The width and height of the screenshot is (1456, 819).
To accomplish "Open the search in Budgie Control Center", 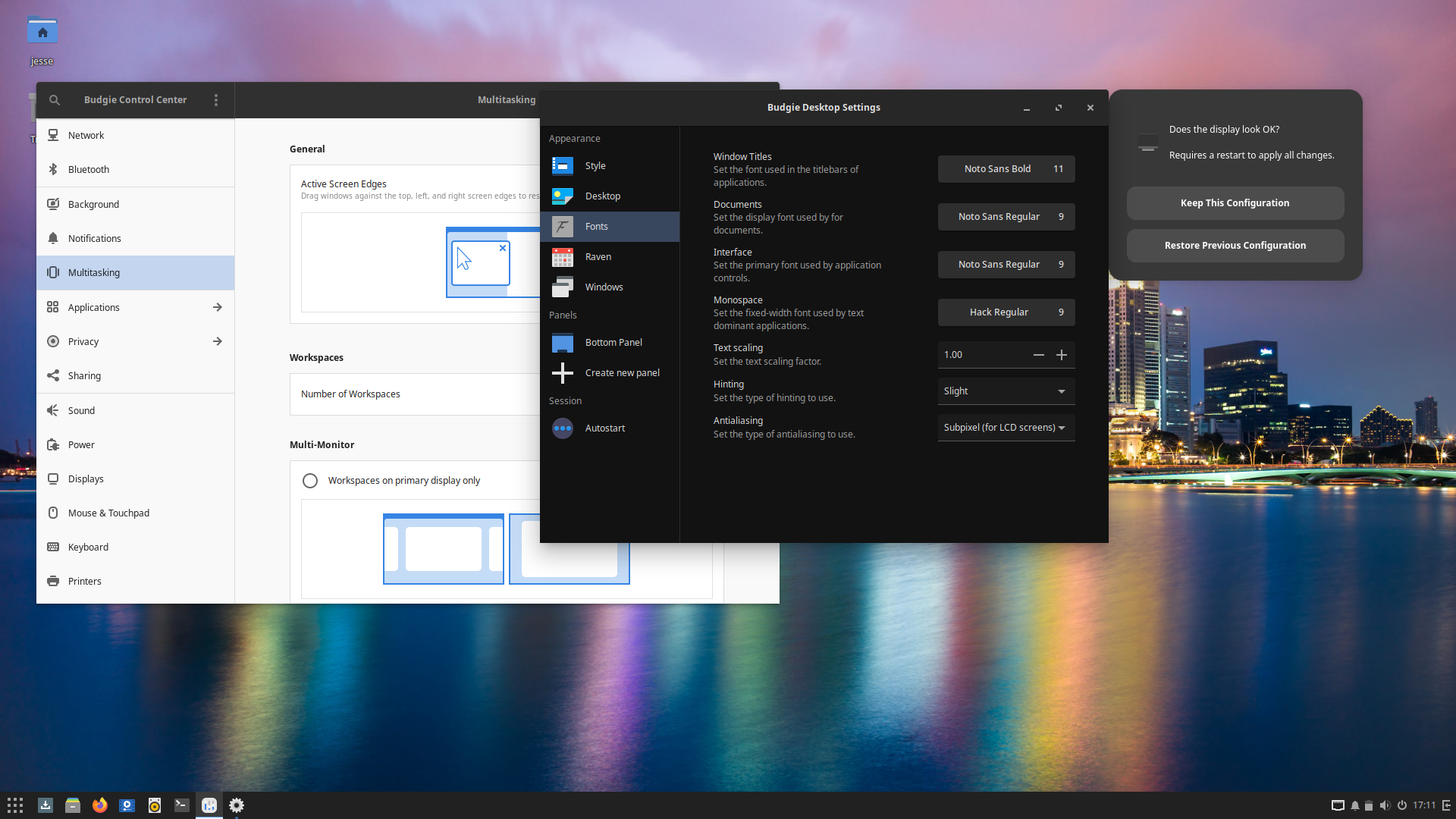I will [55, 100].
